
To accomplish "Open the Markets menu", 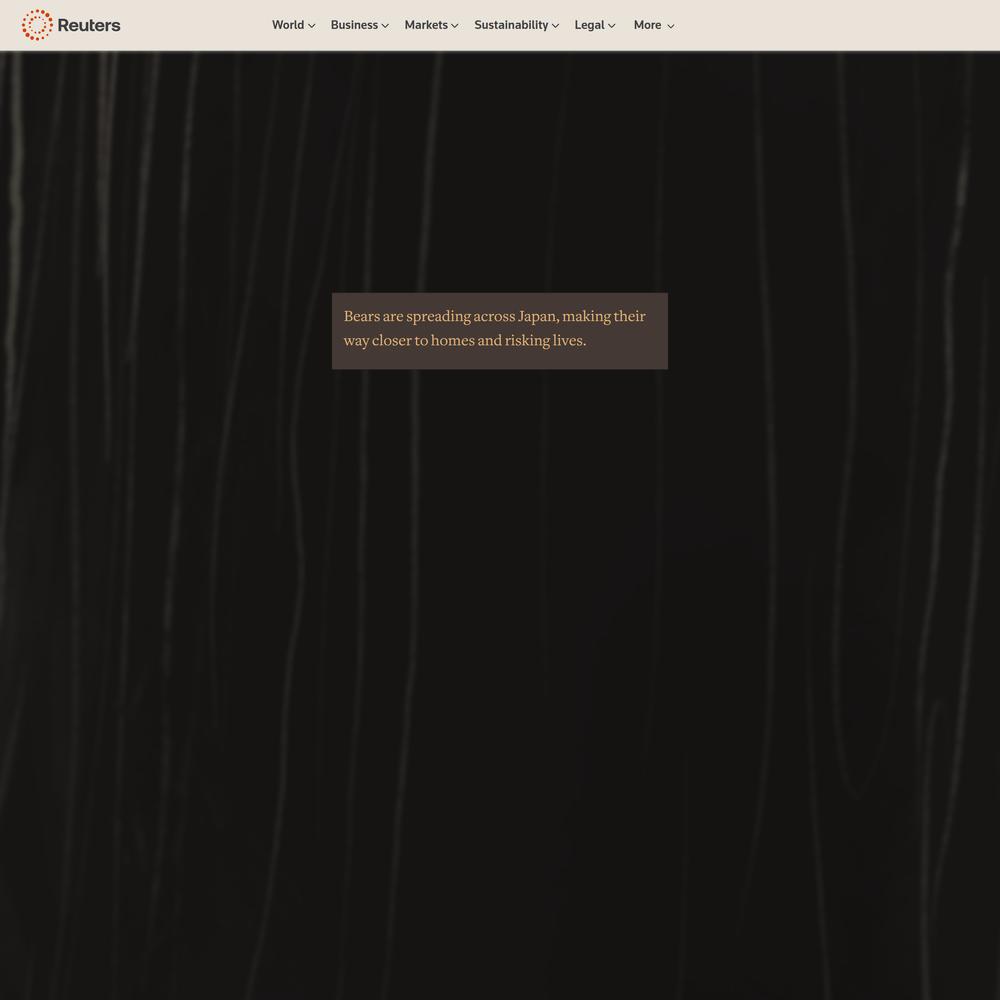I will (426, 25).
